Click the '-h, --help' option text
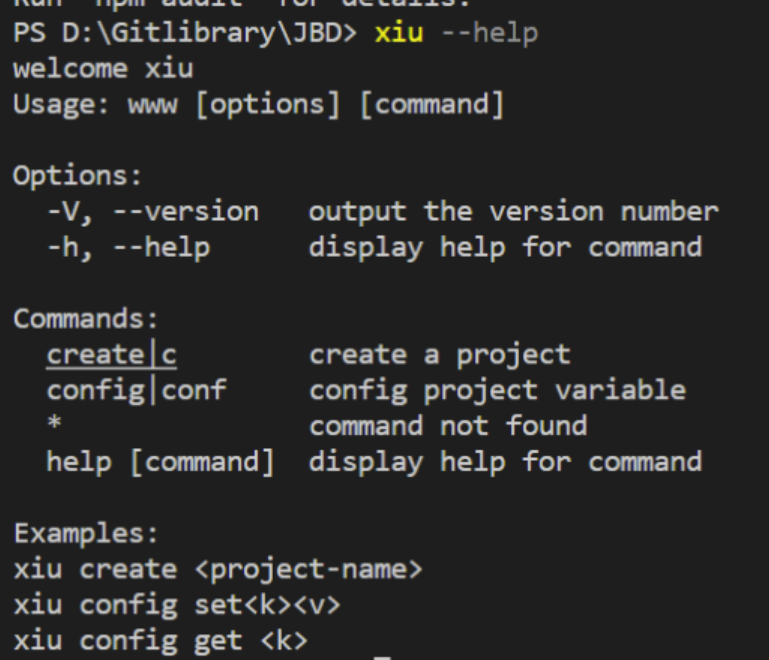The height and width of the screenshot is (660, 769). coord(128,247)
